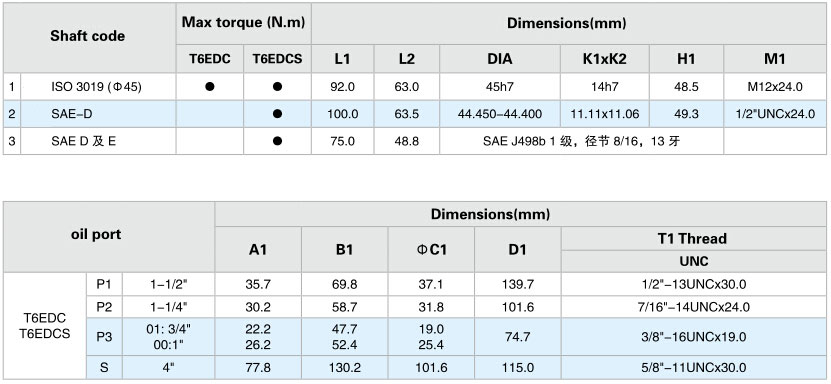Click the P1 port label
Viewport: 831px width, 384px height.
pos(104,284)
